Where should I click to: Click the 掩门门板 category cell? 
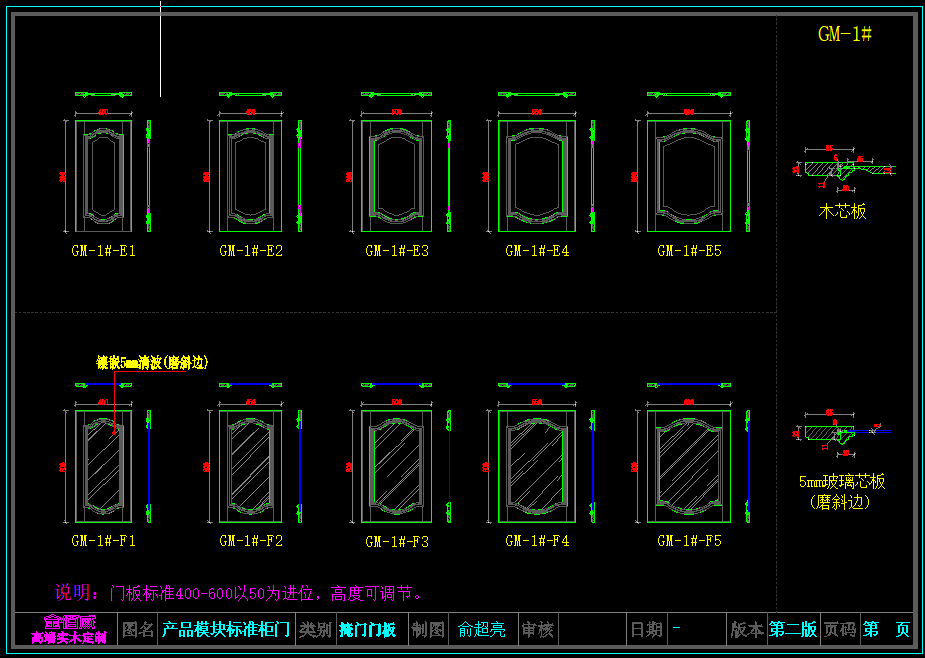coord(367,630)
